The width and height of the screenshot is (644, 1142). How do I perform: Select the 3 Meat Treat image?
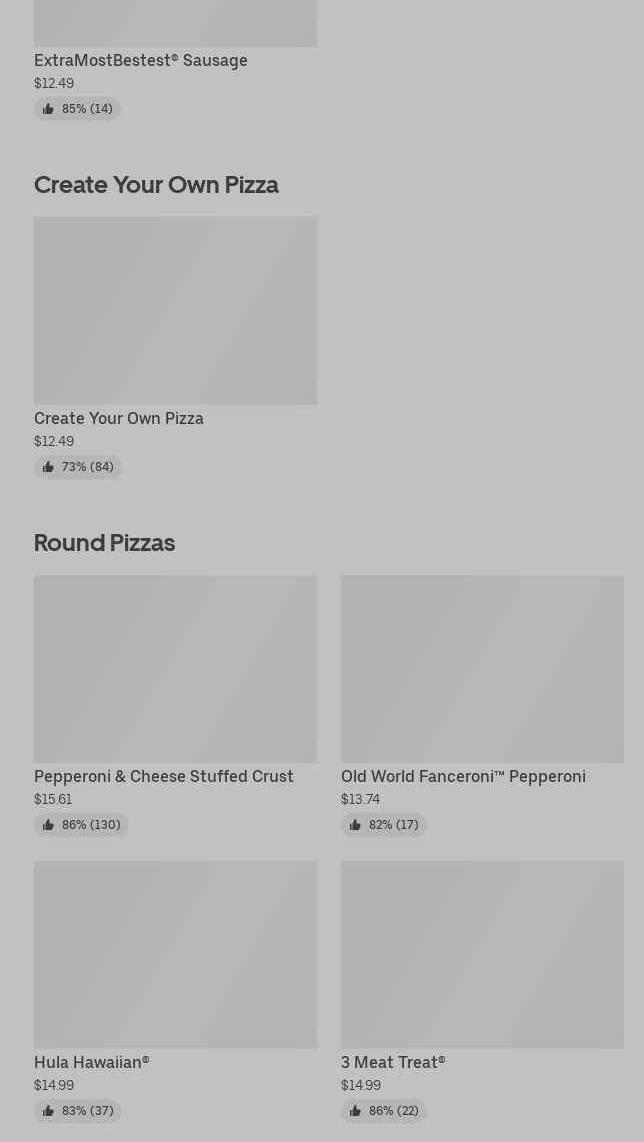point(482,955)
